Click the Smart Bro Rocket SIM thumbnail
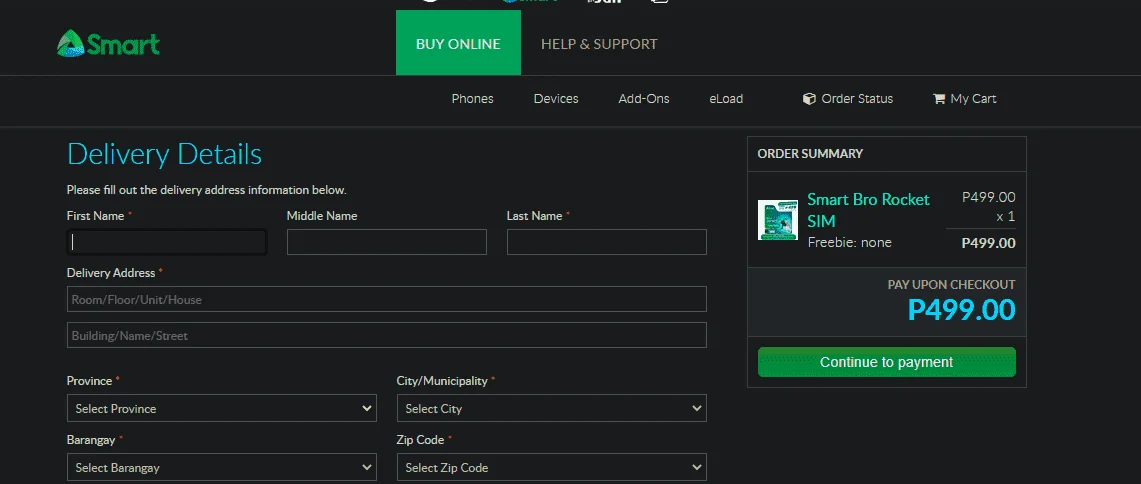The image size is (1141, 484). click(778, 220)
